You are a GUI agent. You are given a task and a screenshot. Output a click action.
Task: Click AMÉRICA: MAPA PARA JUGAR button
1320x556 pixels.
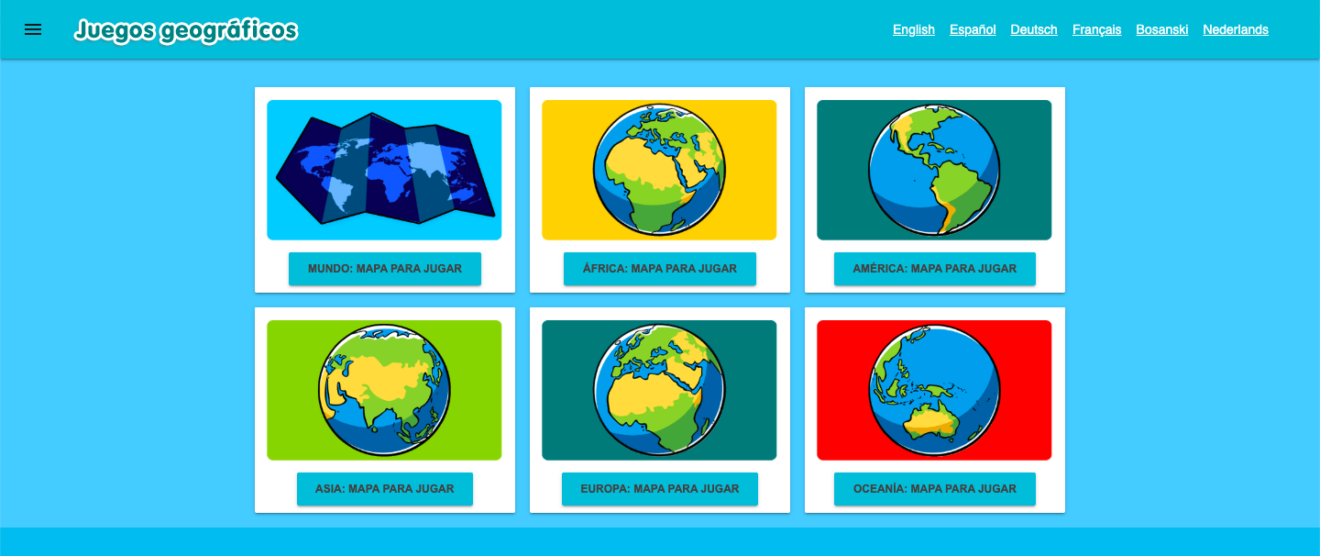935,269
